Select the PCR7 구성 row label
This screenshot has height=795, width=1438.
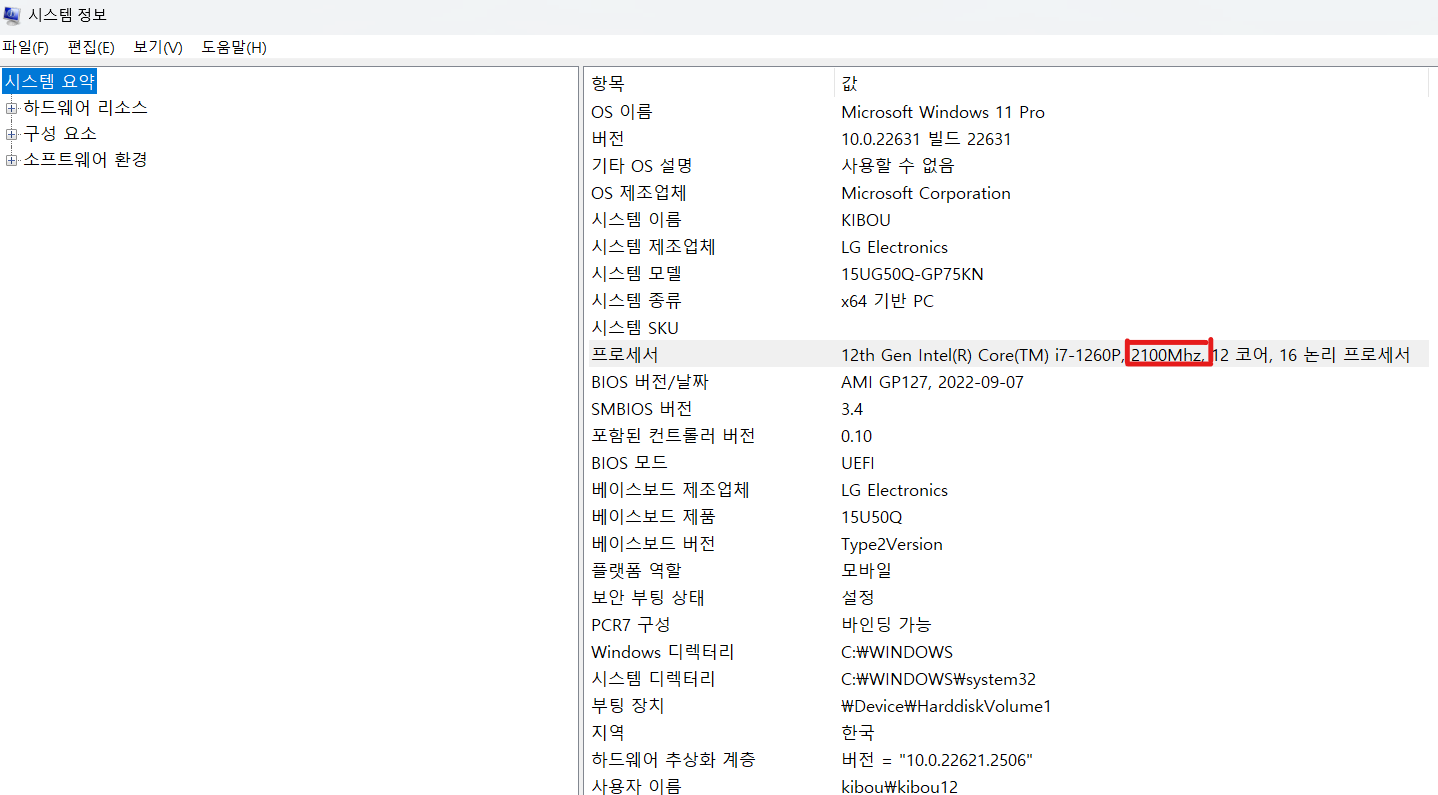(631, 624)
